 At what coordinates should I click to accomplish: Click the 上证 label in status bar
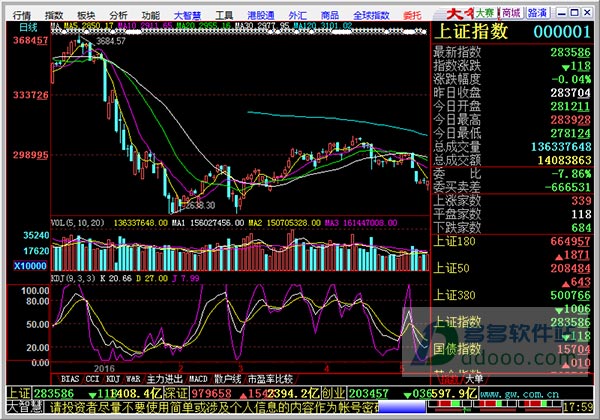click(19, 393)
